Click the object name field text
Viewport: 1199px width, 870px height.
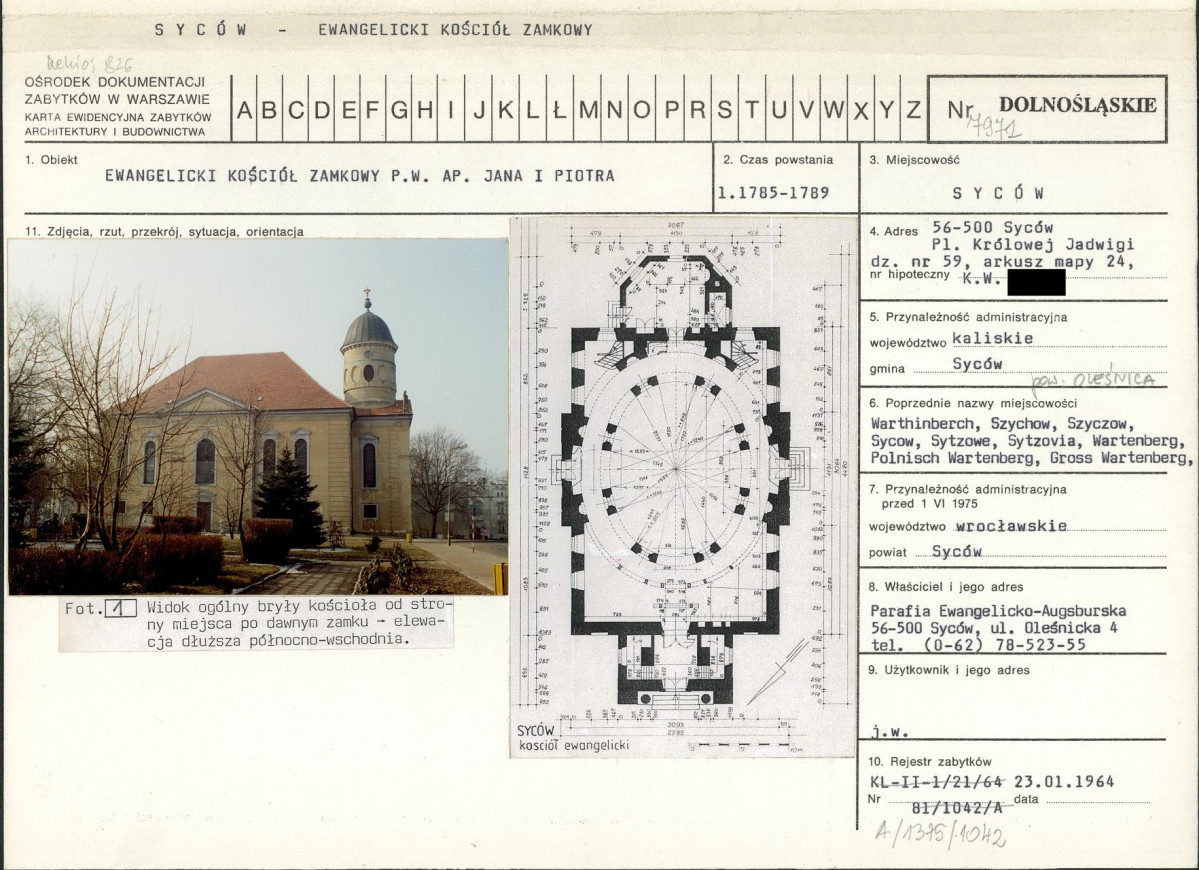359,176
